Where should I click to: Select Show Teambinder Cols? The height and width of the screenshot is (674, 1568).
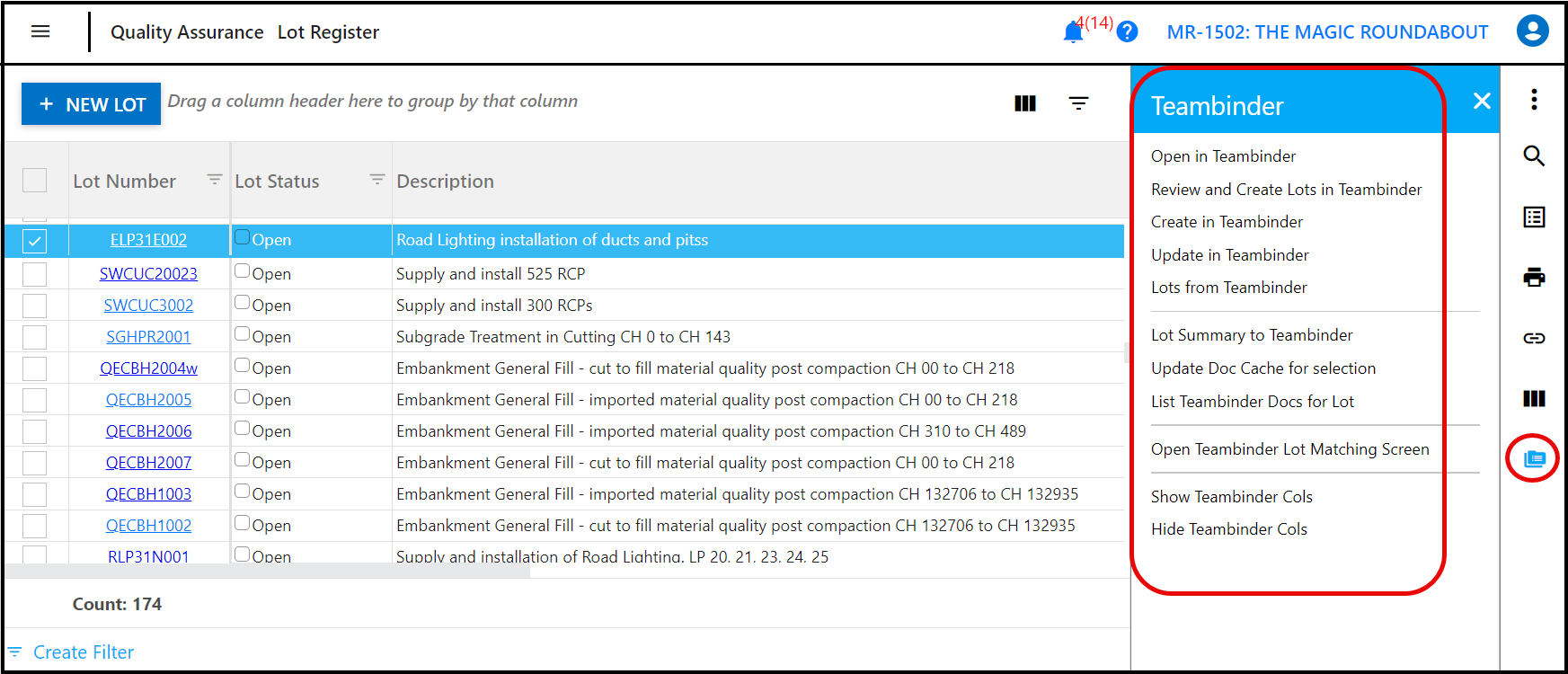(x=1231, y=497)
